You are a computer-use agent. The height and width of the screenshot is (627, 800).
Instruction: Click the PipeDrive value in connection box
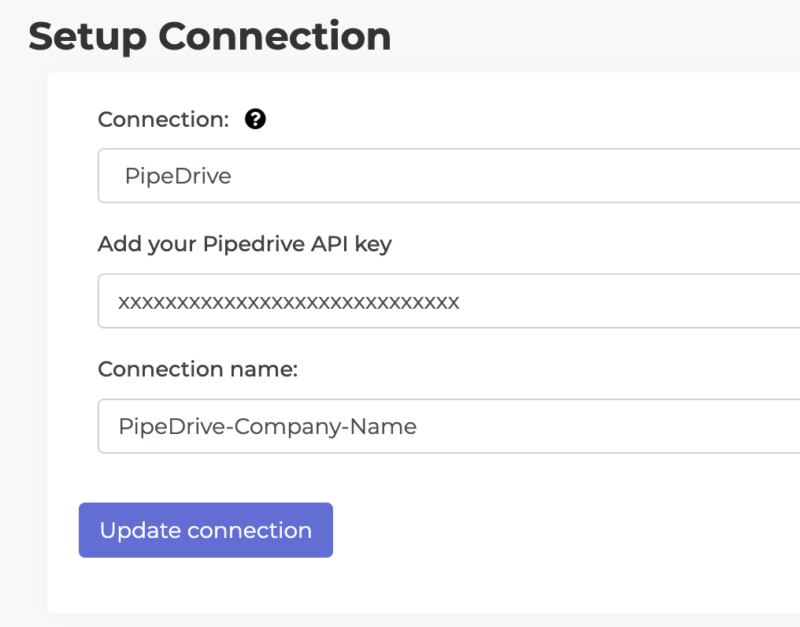178,176
